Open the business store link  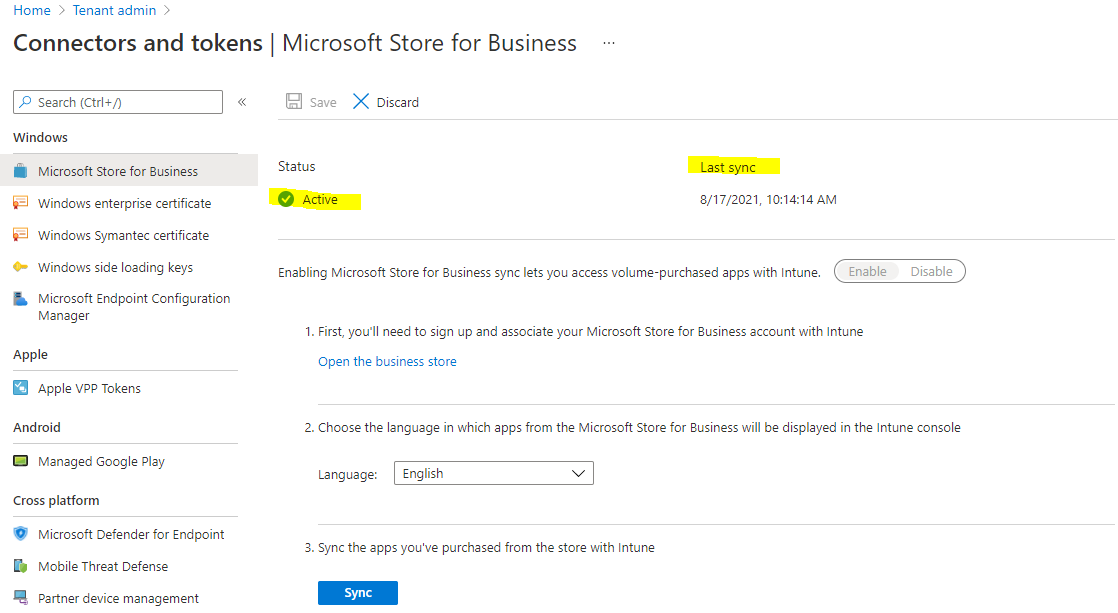click(x=387, y=362)
